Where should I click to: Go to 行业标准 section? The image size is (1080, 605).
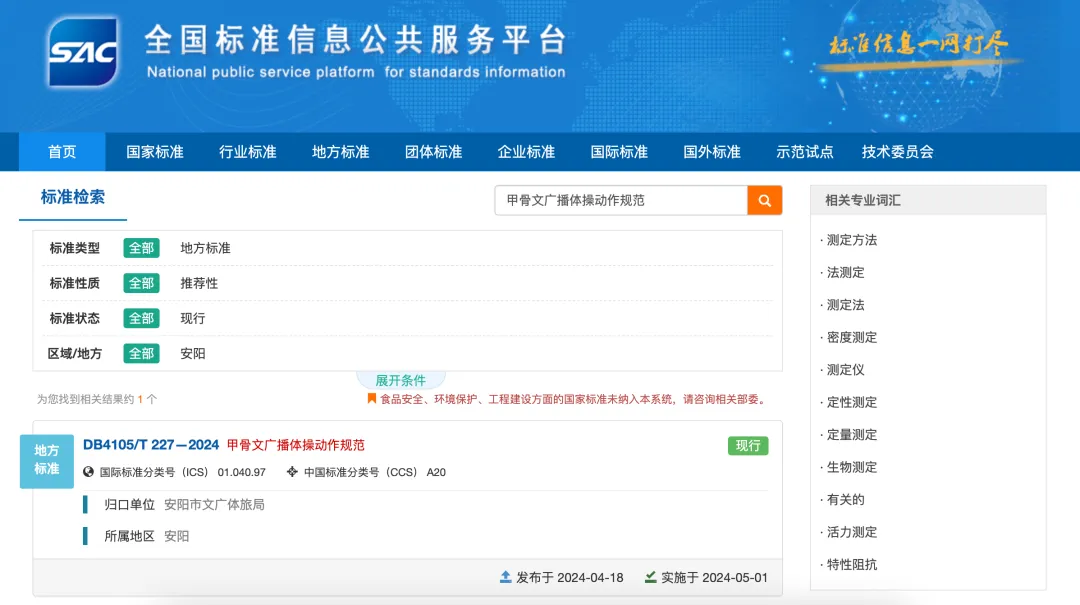[x=248, y=152]
